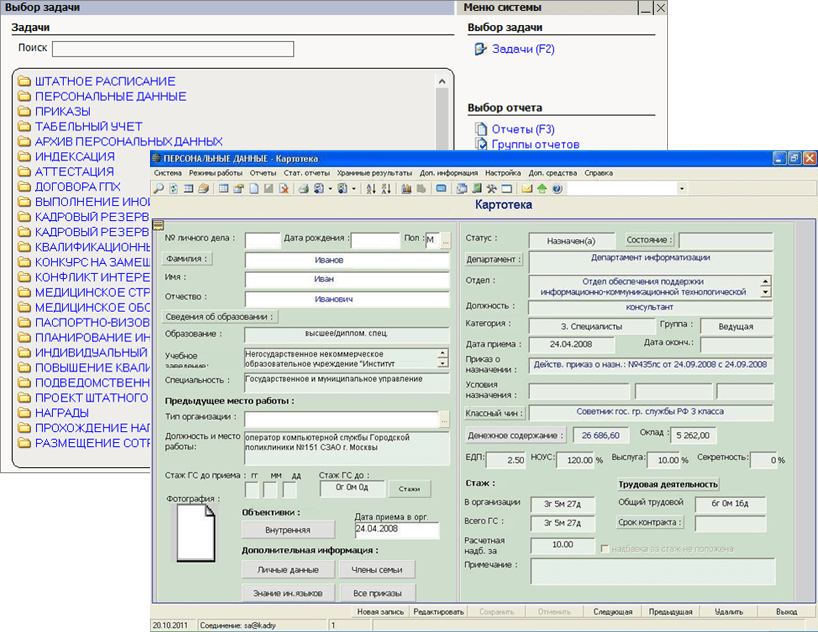Click the Внутренняя button under Объективки

pos(288,530)
